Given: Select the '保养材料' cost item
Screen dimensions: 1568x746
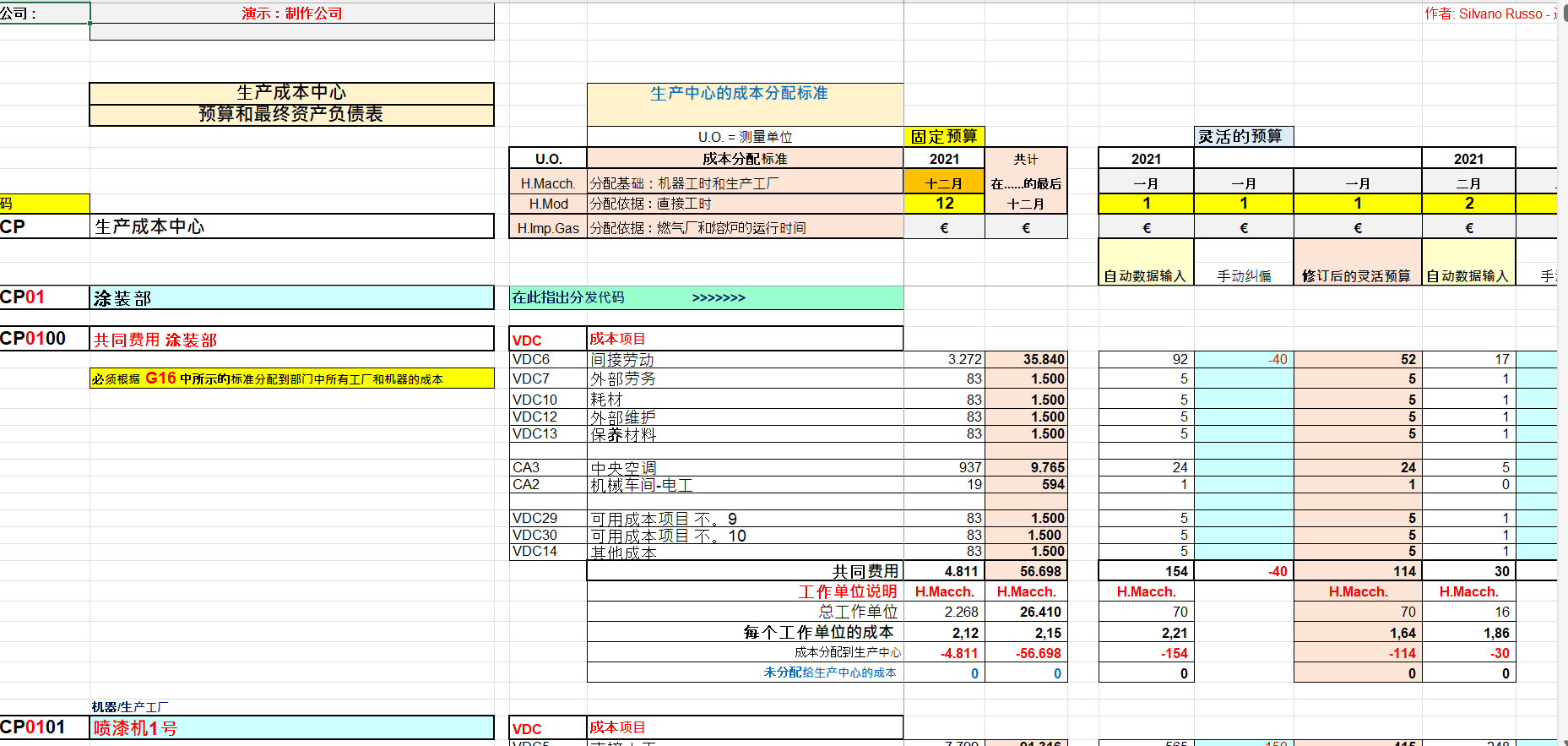Looking at the screenshot, I should pos(745,434).
